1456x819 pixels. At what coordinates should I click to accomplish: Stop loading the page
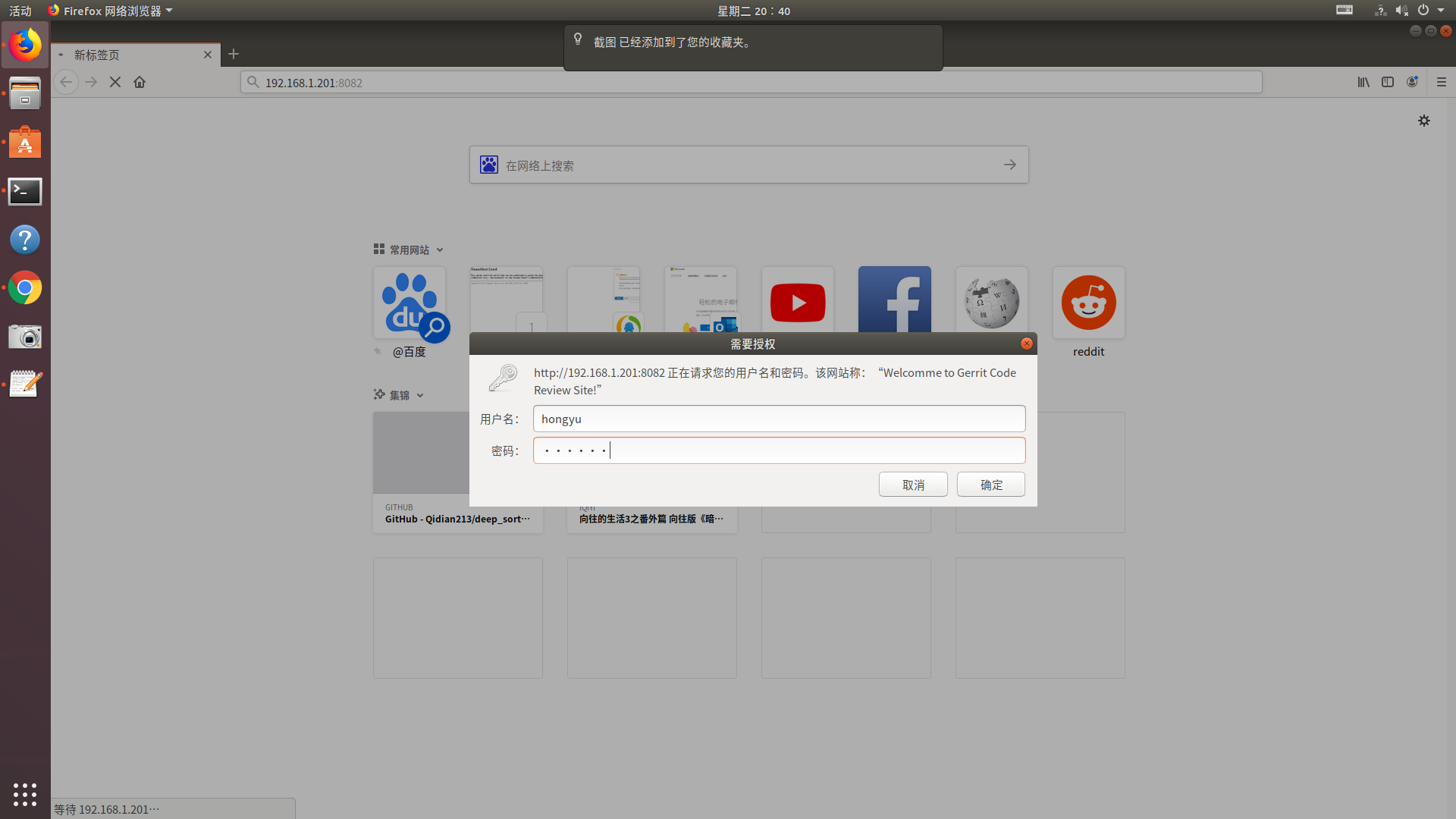[x=115, y=82]
